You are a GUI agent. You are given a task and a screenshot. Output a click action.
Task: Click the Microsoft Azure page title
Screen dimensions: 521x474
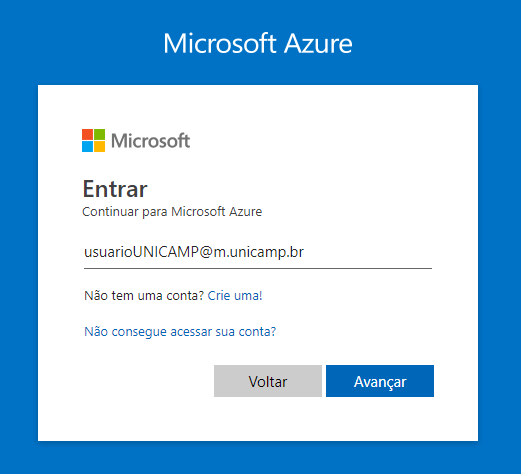[258, 43]
